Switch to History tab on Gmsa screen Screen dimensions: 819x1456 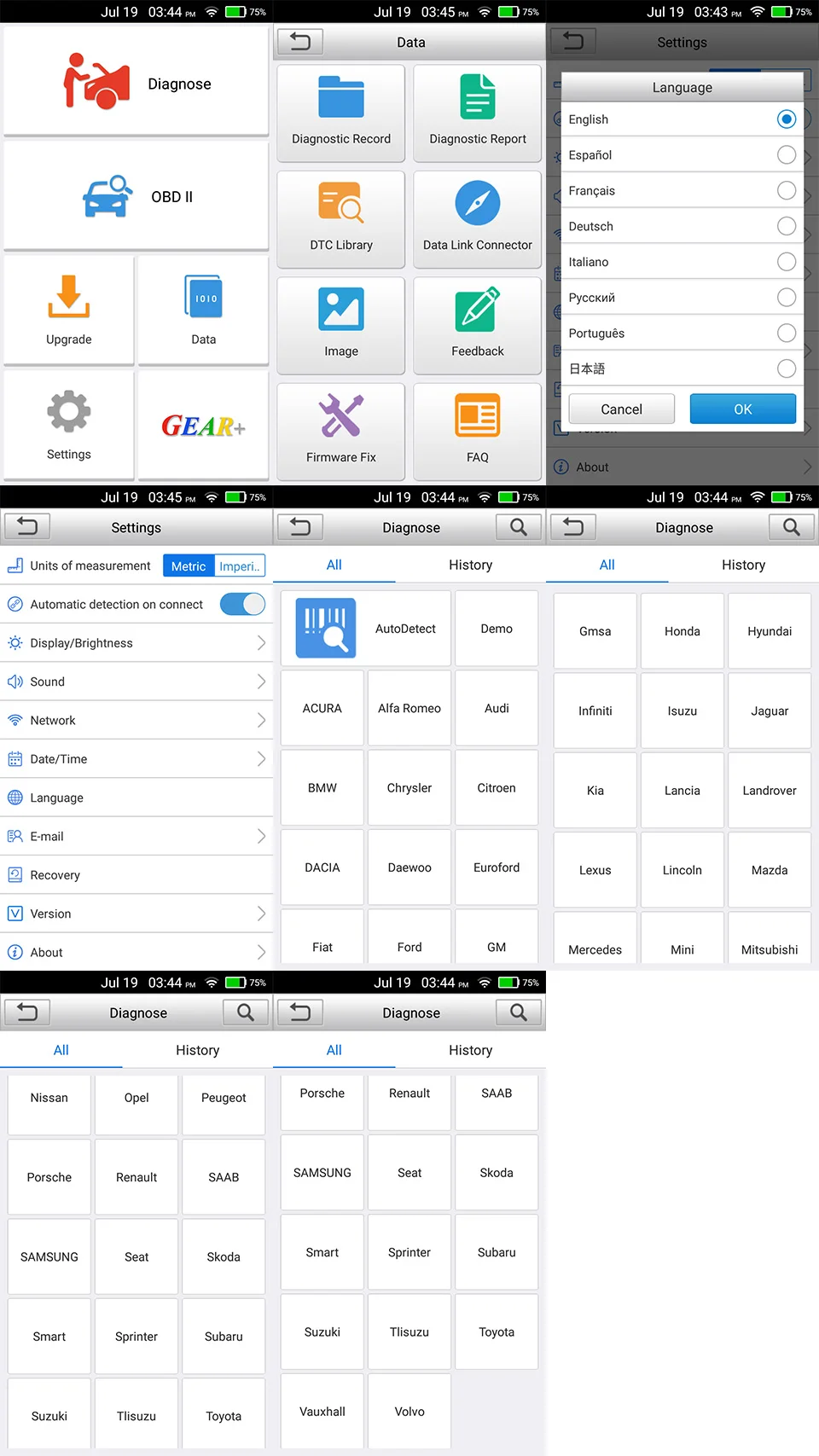pos(744,565)
